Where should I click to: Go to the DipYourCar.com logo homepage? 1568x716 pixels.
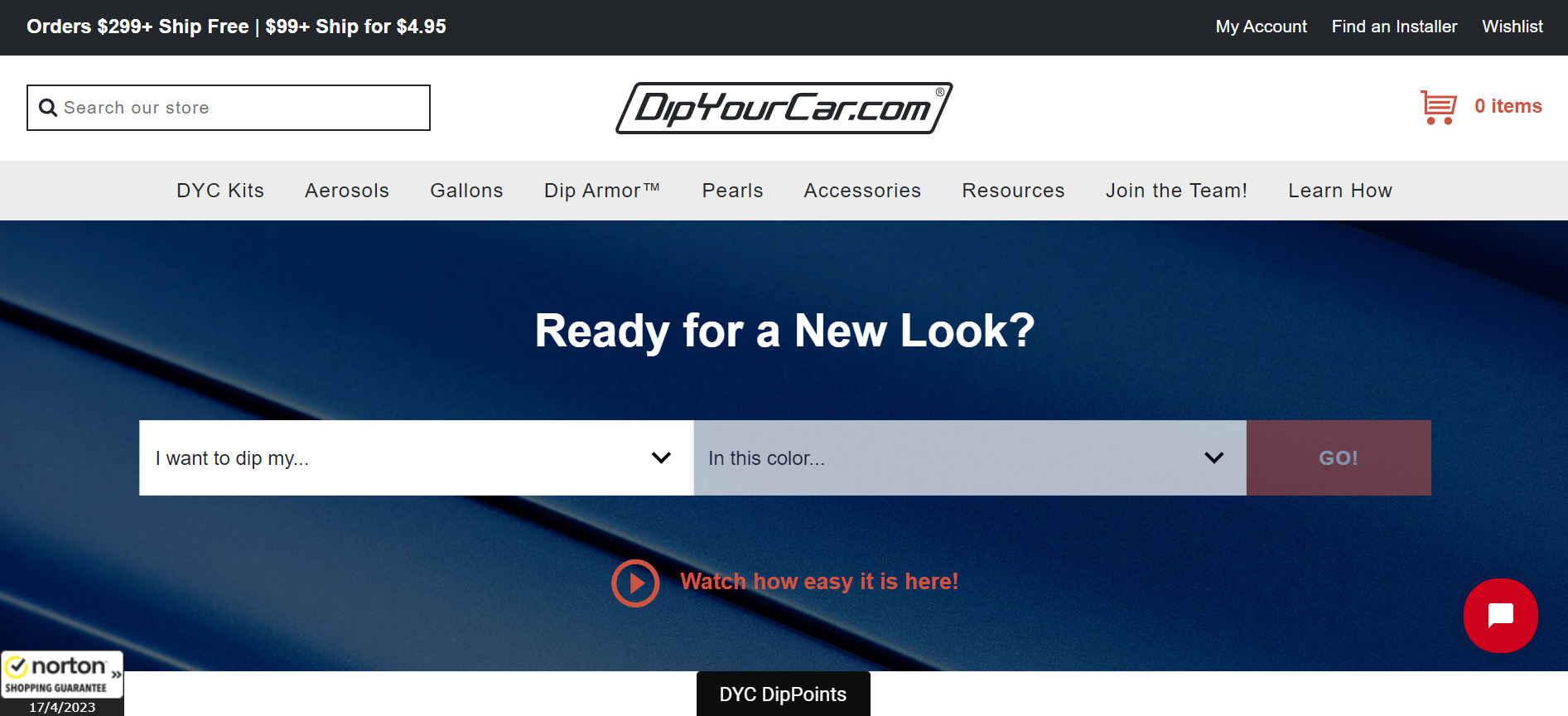(x=784, y=108)
